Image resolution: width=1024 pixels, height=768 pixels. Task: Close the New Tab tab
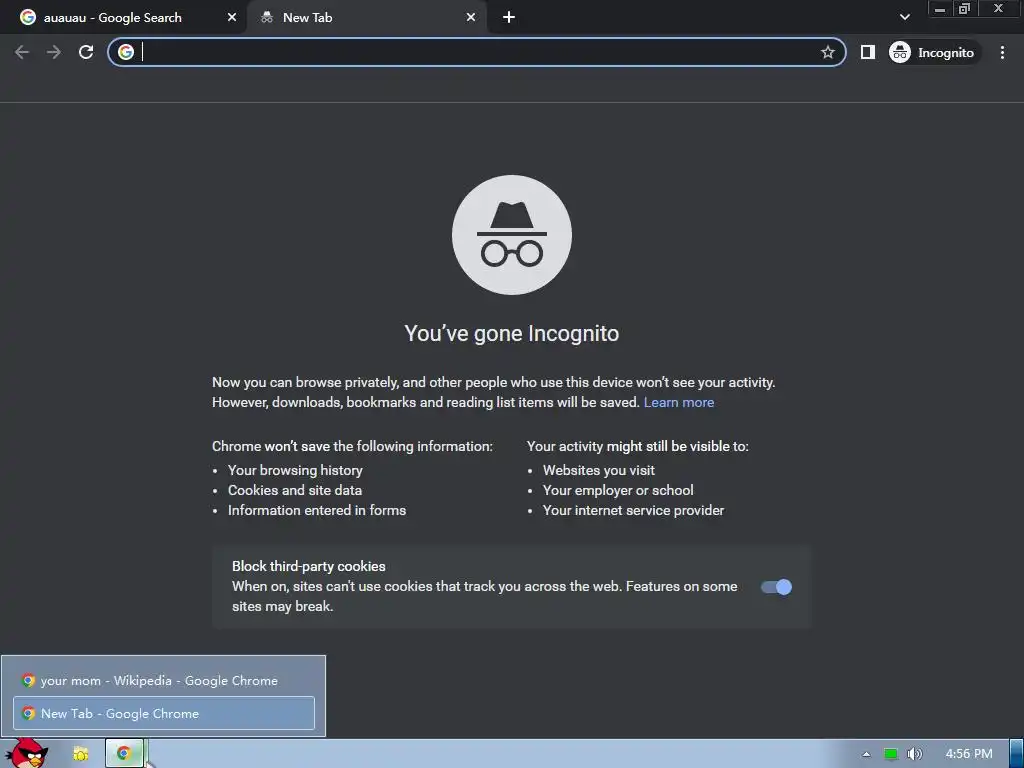point(471,18)
